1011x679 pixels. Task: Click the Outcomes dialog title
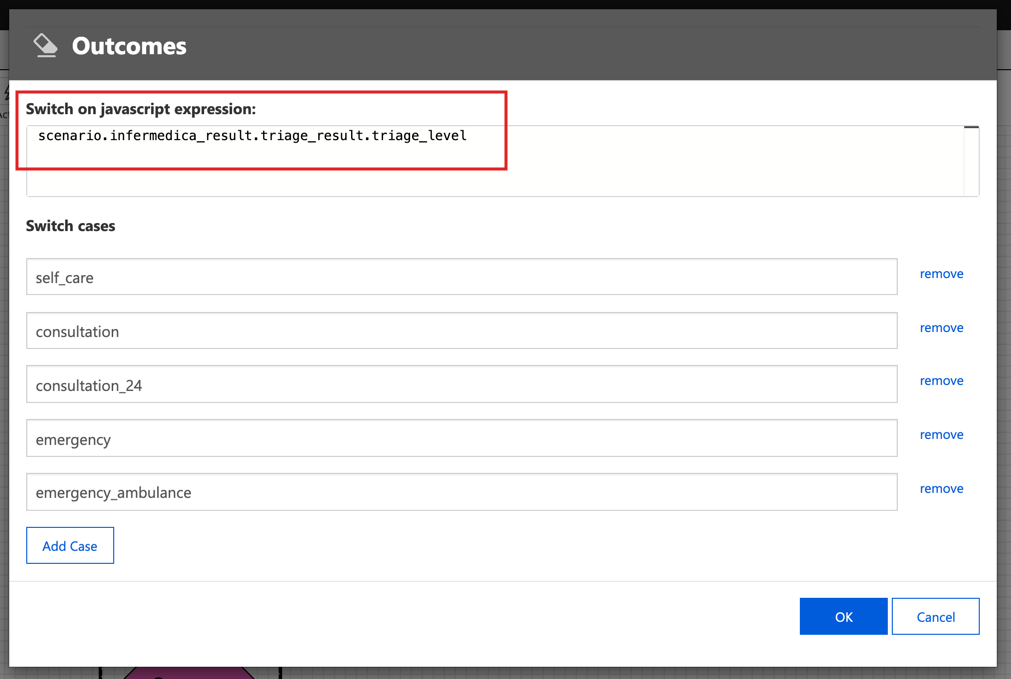click(129, 46)
